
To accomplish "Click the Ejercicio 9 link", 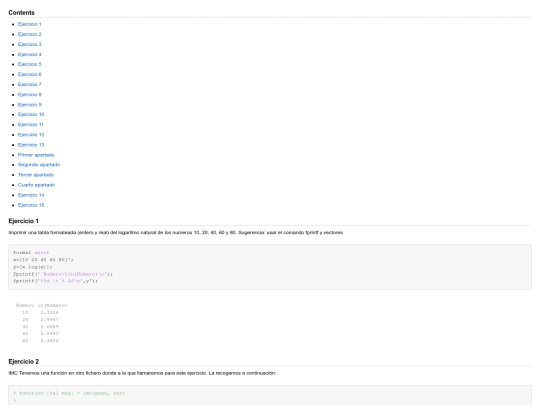I will [x=30, y=105].
